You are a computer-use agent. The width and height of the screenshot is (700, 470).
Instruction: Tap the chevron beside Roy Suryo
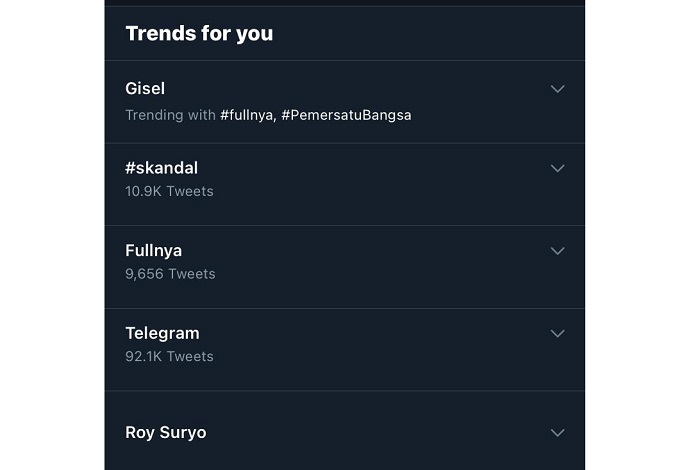[x=558, y=433]
